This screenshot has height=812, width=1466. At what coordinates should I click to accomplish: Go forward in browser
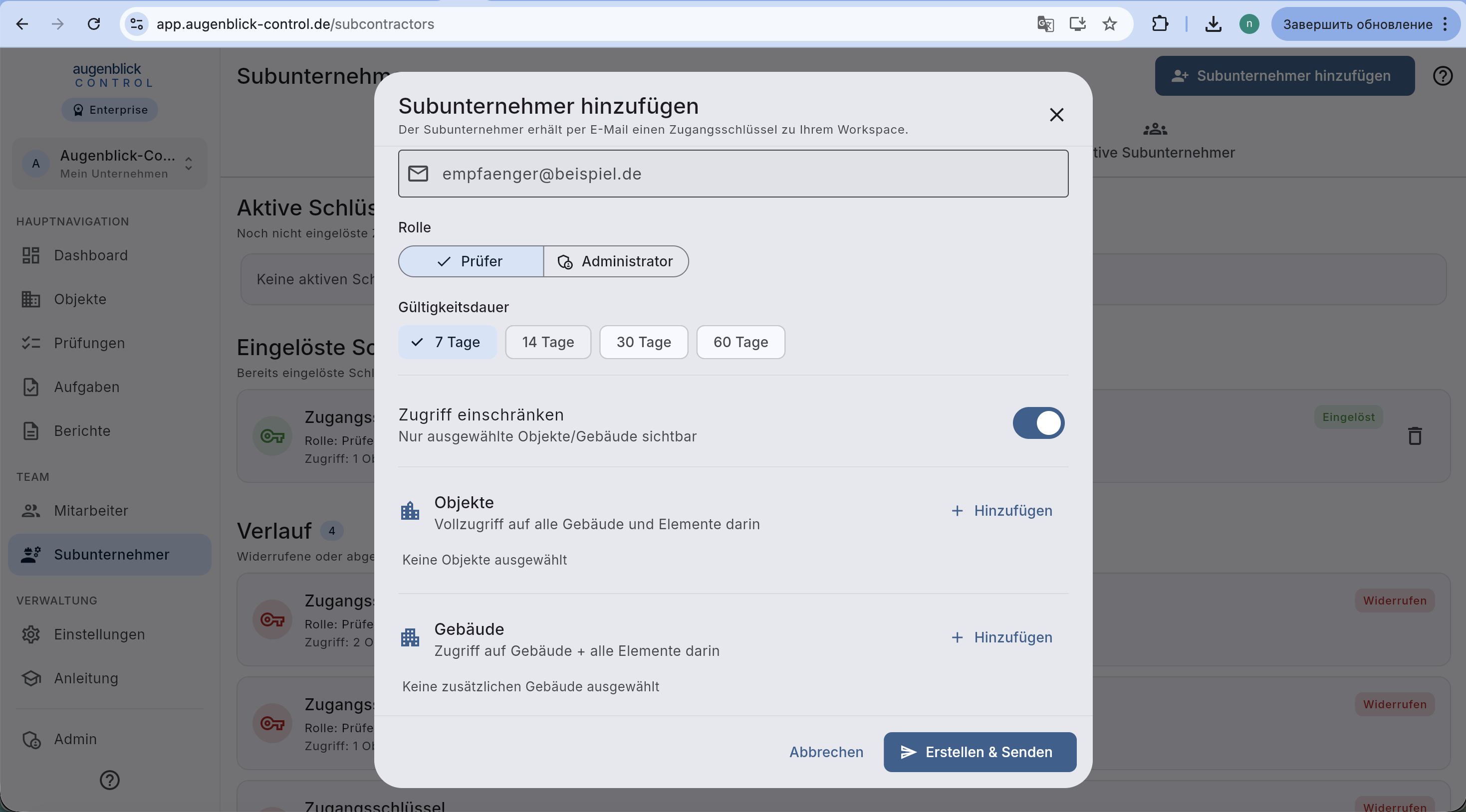pos(57,24)
